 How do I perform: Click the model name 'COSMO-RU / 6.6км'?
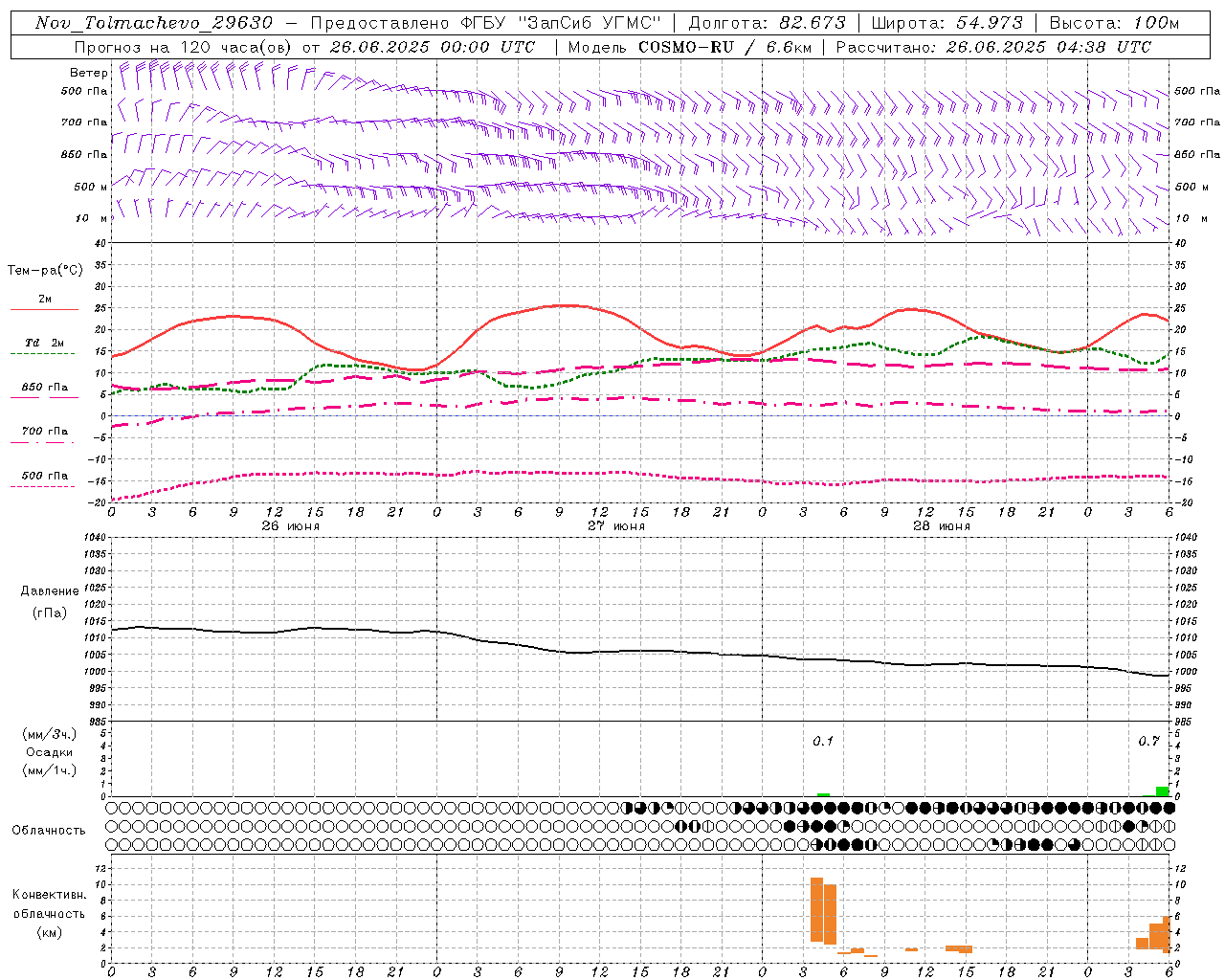point(725,47)
